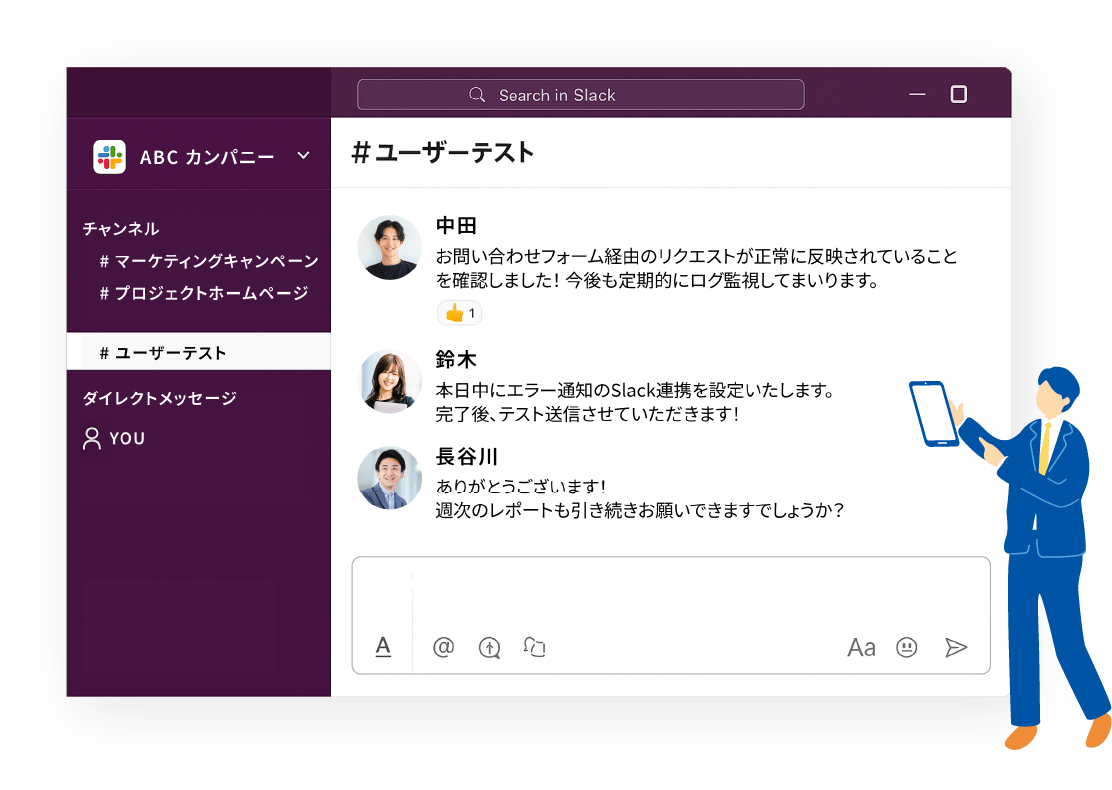Click the sender name 長谷川
The width and height of the screenshot is (1112, 790).
[467, 456]
